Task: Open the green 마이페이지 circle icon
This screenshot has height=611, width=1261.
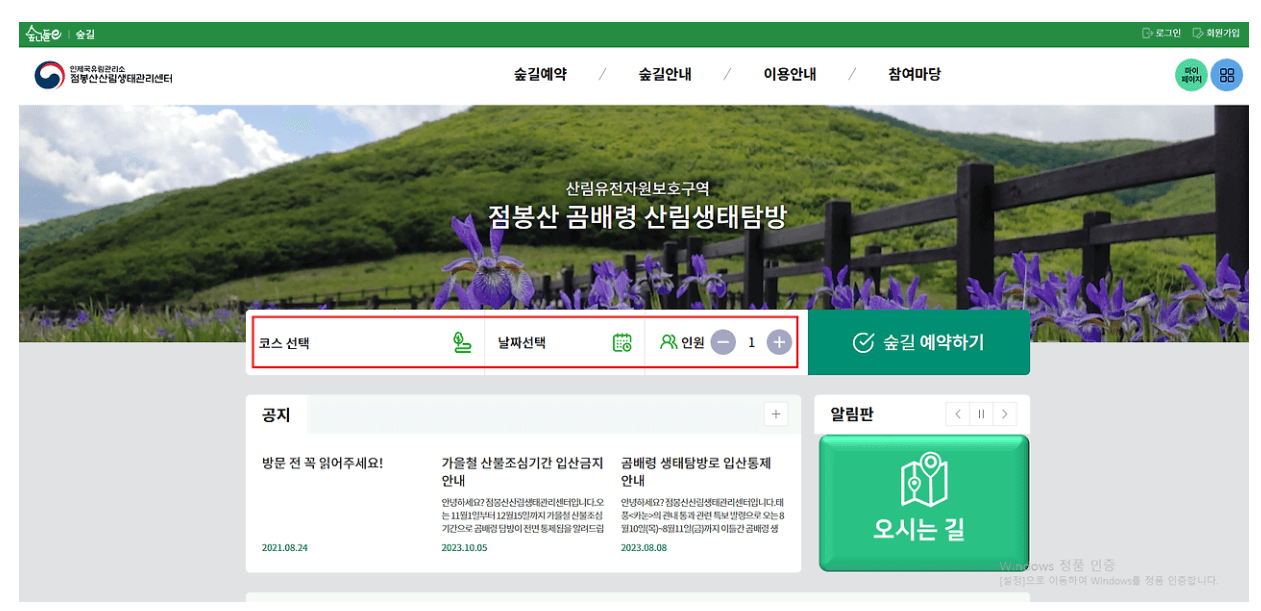Action: click(1190, 74)
